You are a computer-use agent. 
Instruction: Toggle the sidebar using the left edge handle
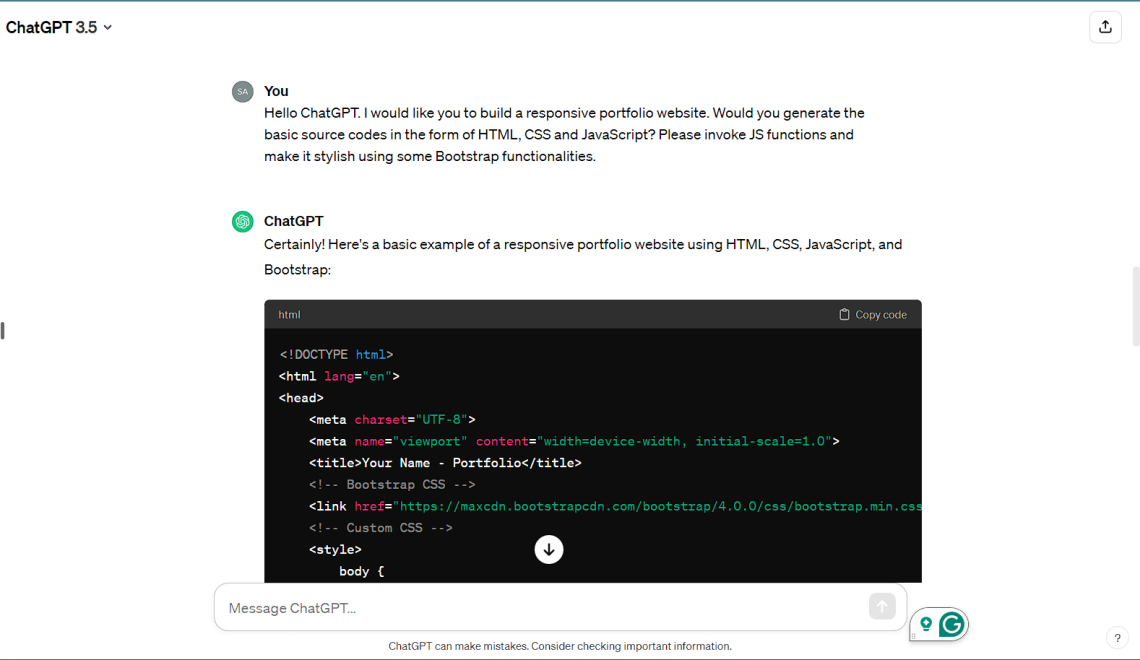click(3, 330)
